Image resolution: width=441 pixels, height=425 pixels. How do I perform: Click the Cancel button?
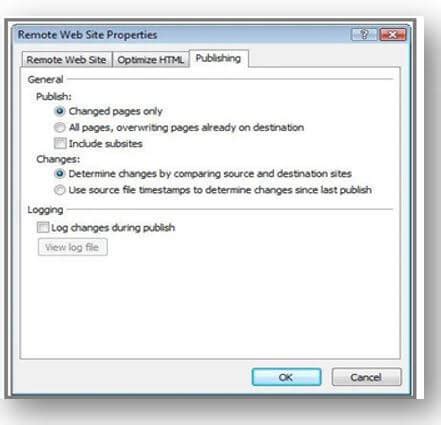coord(366,377)
